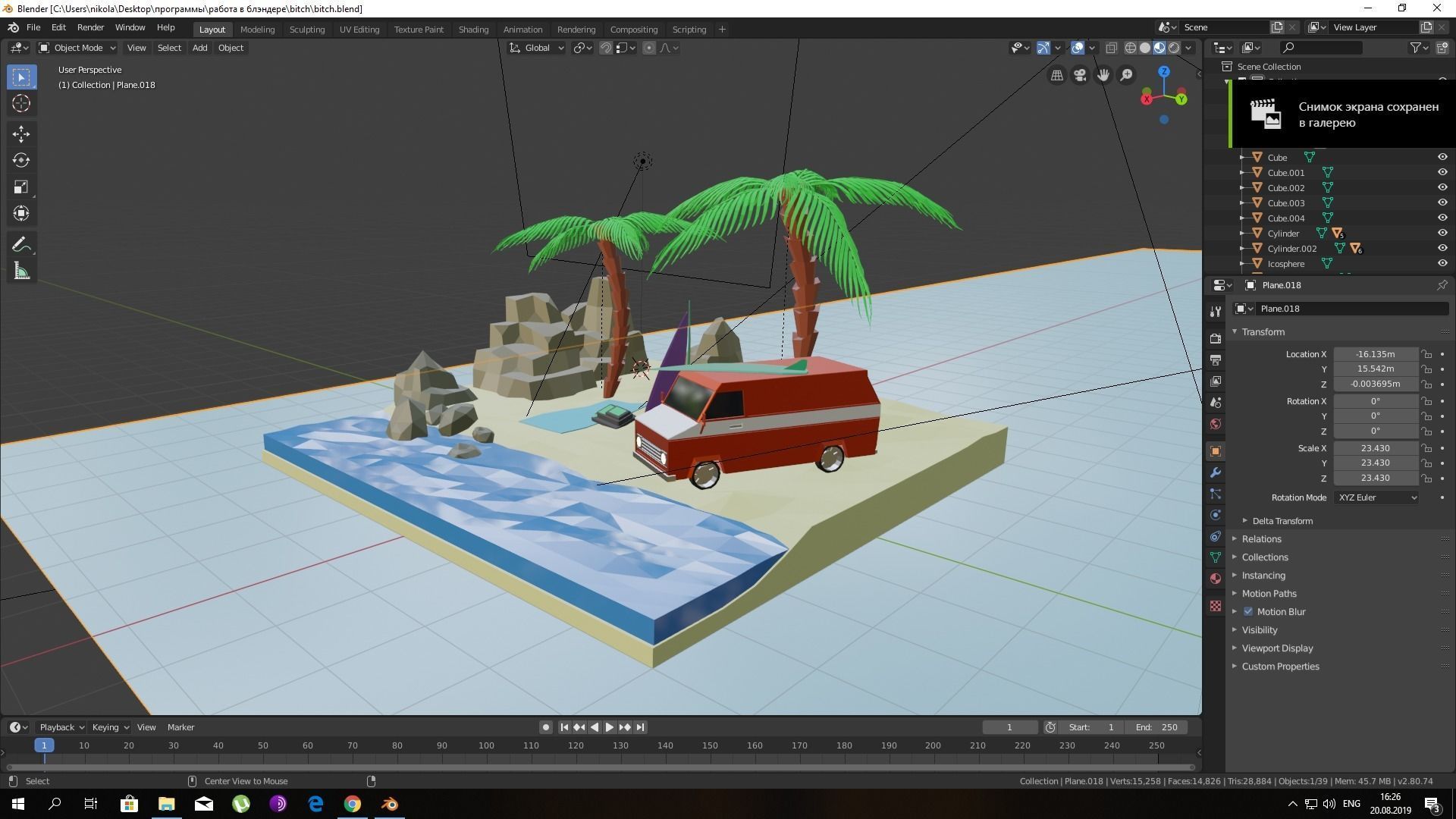The height and width of the screenshot is (819, 1456).
Task: Open the Material properties tab
Action: pyautogui.click(x=1216, y=579)
